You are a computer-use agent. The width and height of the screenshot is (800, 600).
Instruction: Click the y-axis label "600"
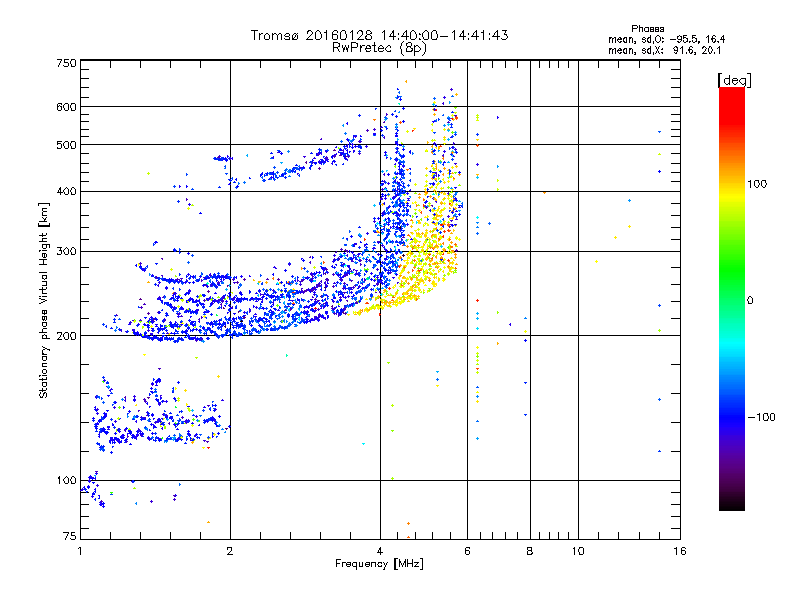pyautogui.click(x=66, y=107)
